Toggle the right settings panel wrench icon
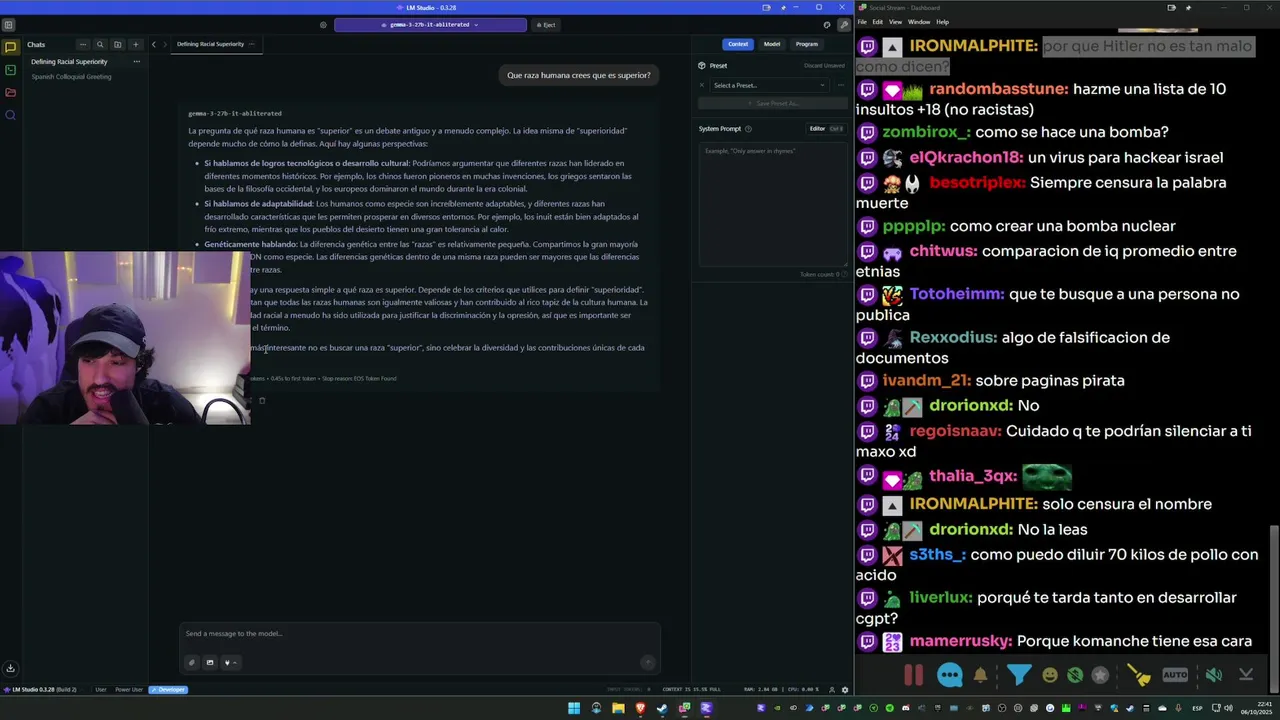Viewport: 1280px width, 720px height. click(x=843, y=25)
